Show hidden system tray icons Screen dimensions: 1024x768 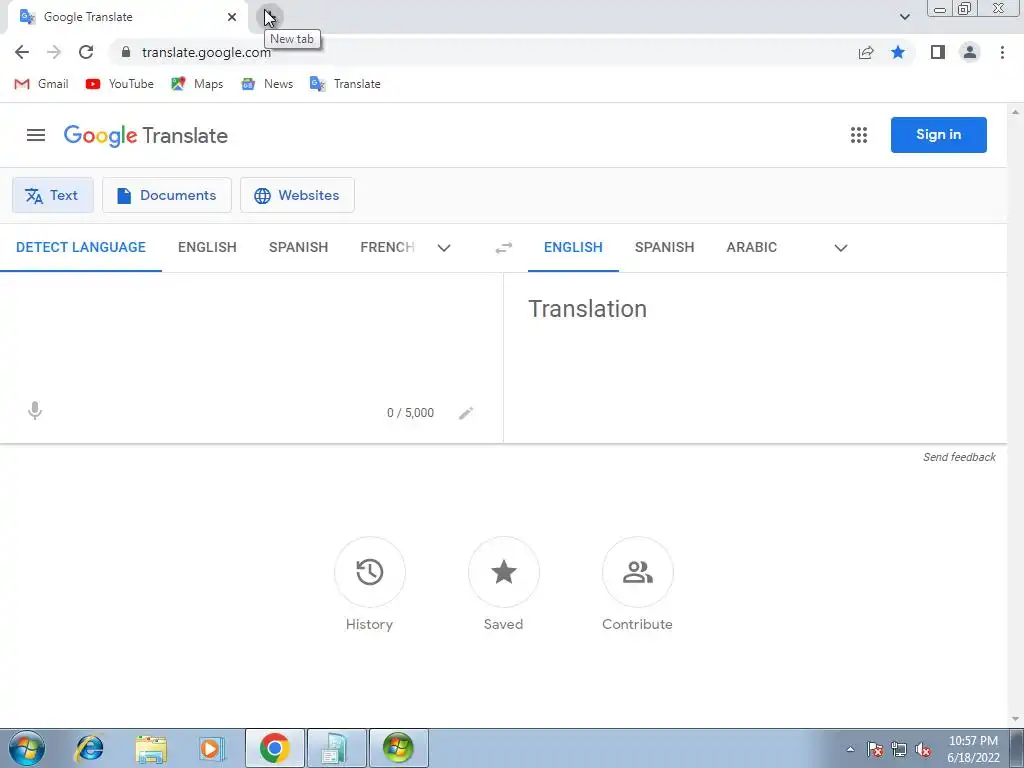[x=850, y=749]
